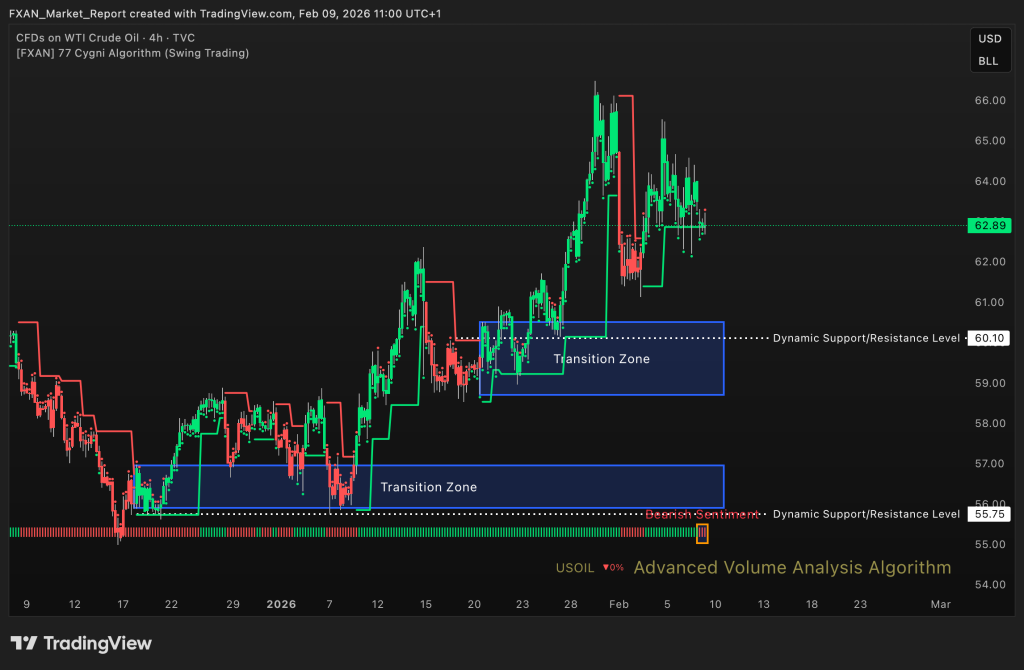Screen dimensions: 1024x670
Task: Click the Advanced Volume Analysis Algorithm label
Action: click(792, 568)
